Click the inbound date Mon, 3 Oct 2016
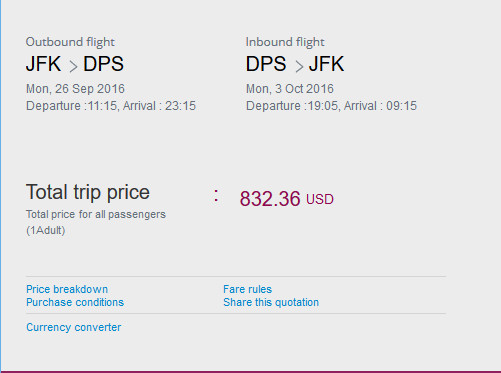This screenshot has height=373, width=501. pos(290,89)
